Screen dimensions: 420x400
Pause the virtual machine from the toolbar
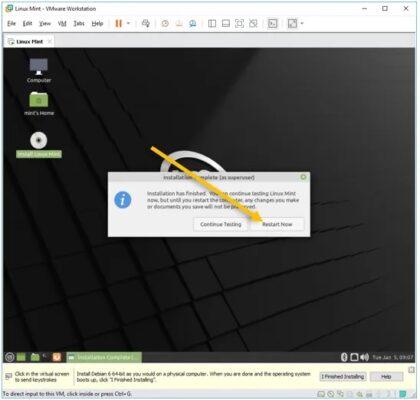tap(118, 23)
